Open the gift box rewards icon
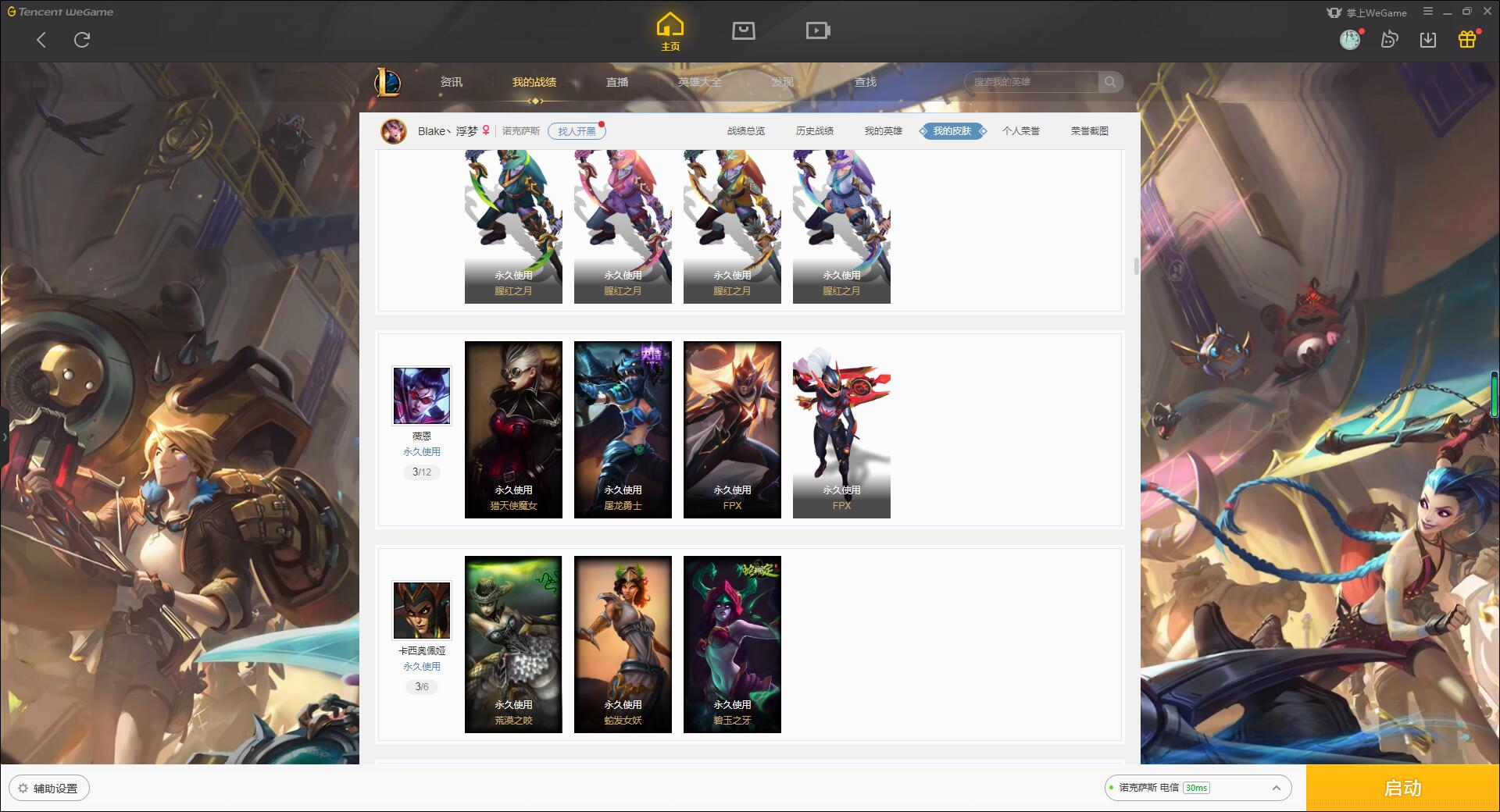 pyautogui.click(x=1467, y=39)
